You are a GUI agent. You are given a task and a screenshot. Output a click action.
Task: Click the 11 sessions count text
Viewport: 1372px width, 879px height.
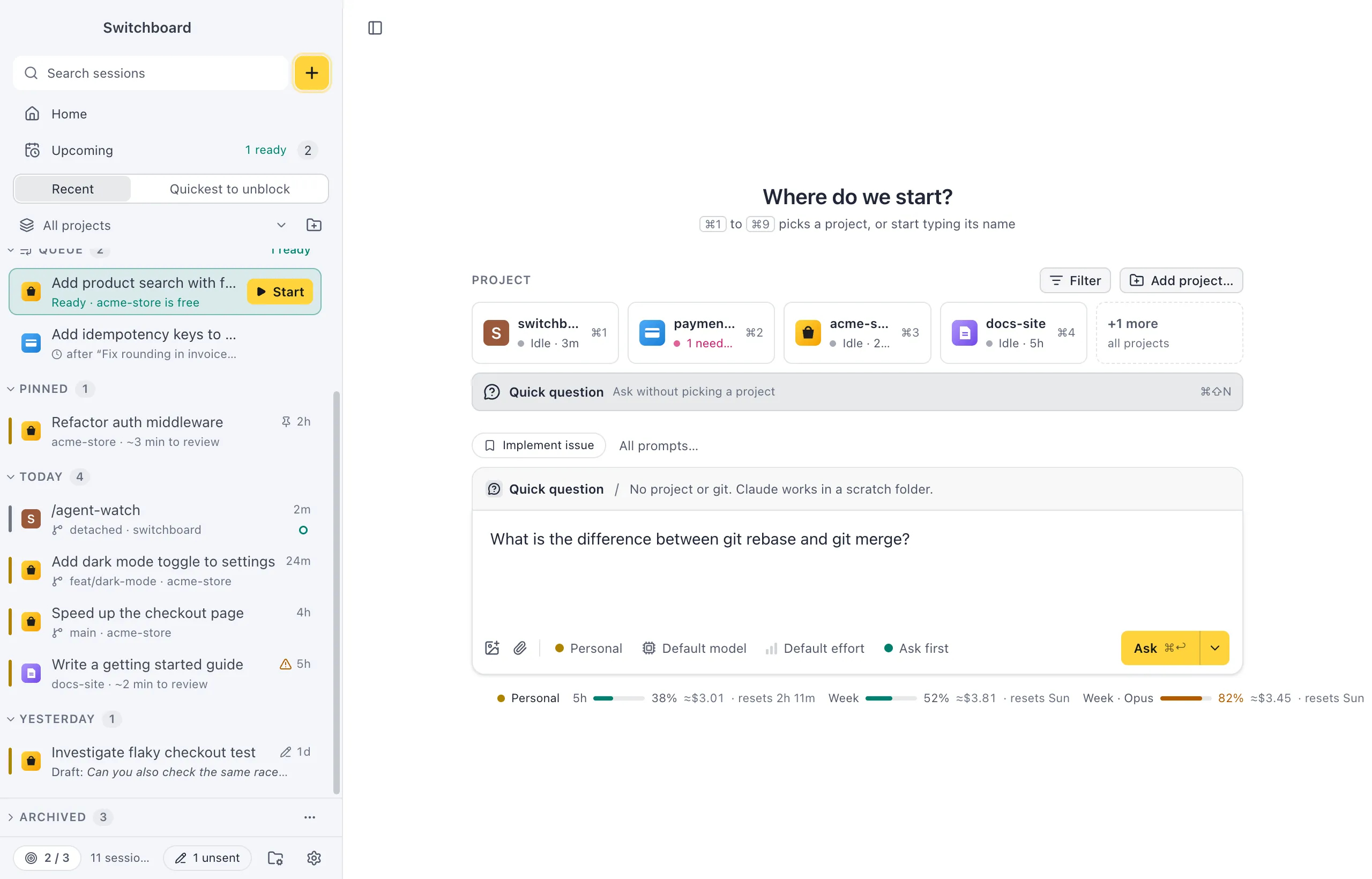pos(120,858)
